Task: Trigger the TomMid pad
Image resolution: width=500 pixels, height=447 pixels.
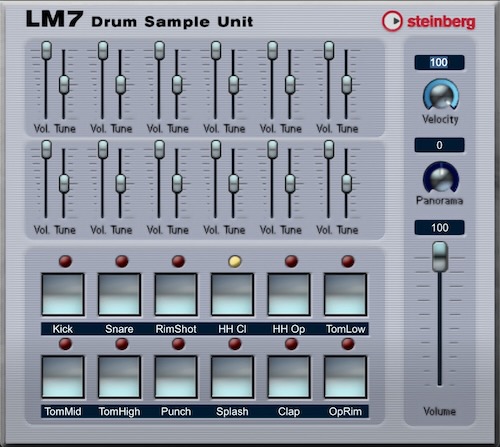Action: (x=63, y=377)
